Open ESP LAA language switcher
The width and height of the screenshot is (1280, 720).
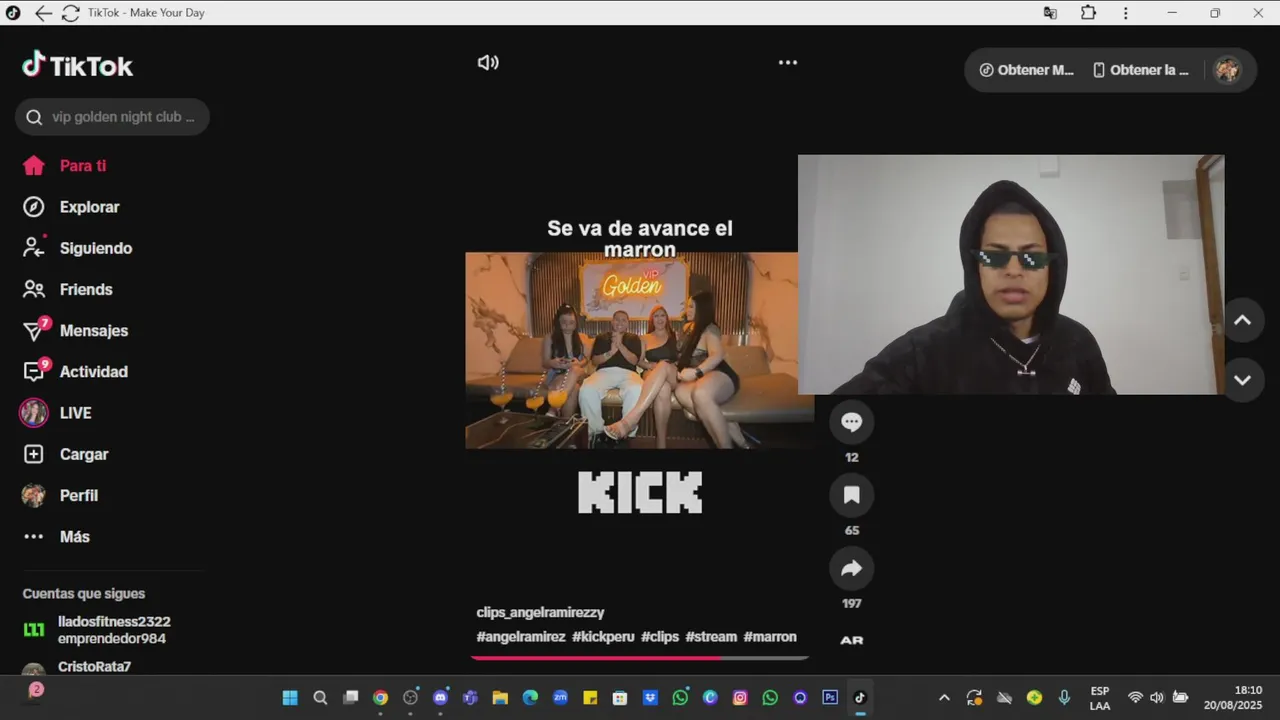tap(1100, 698)
